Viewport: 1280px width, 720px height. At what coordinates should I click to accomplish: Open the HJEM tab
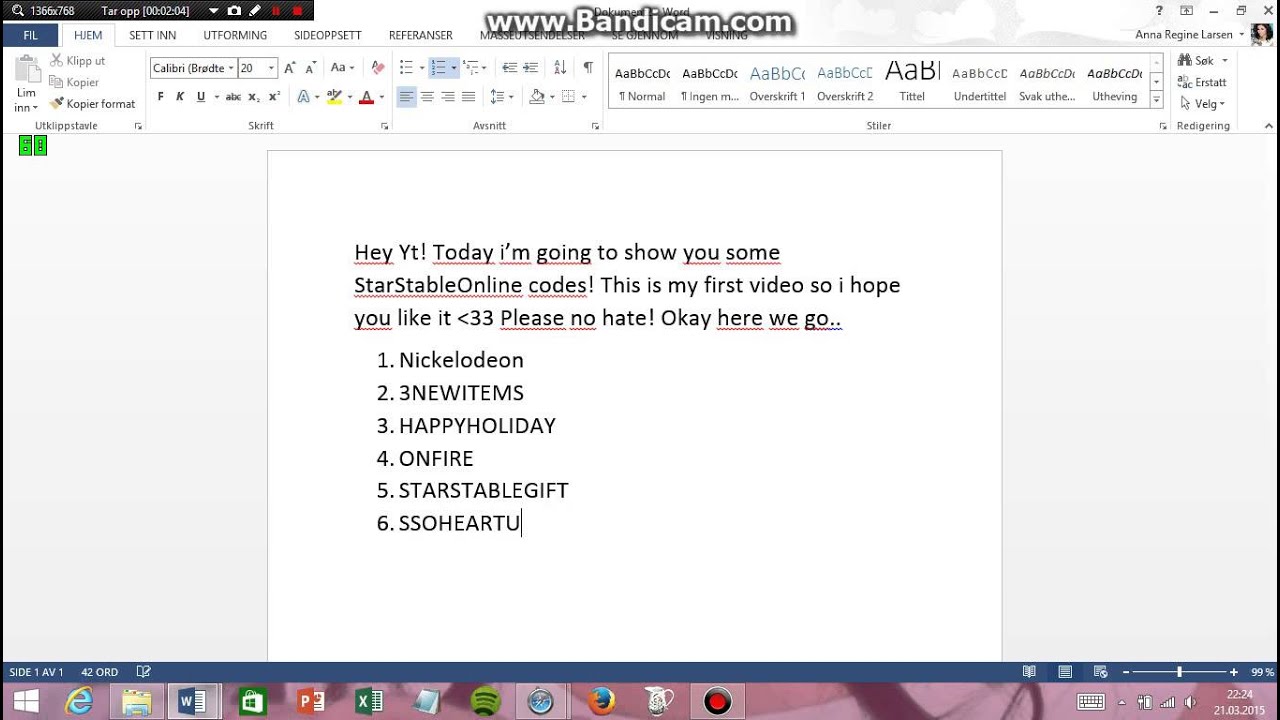tap(88, 35)
